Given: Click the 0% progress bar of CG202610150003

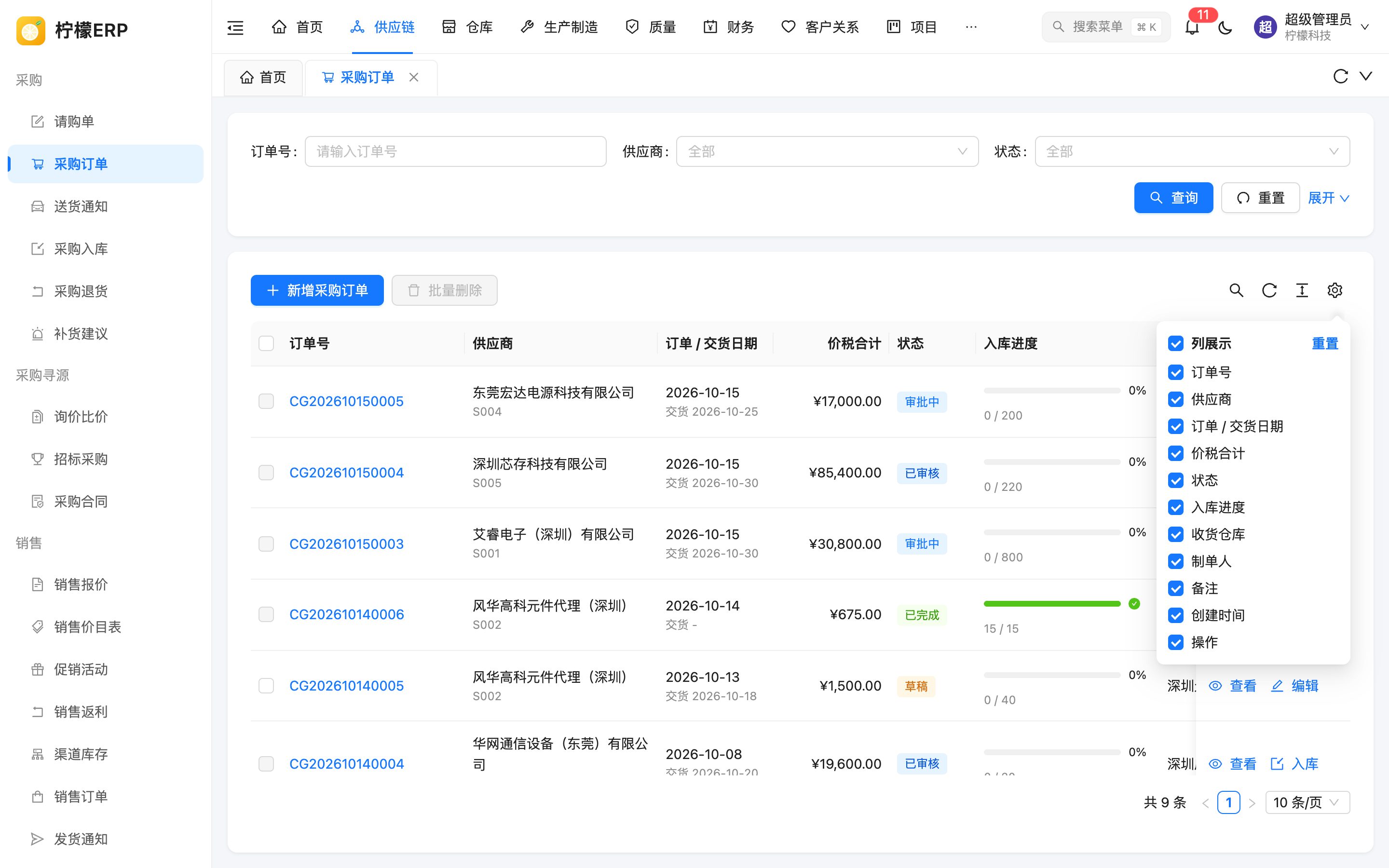Looking at the screenshot, I should 1052,533.
